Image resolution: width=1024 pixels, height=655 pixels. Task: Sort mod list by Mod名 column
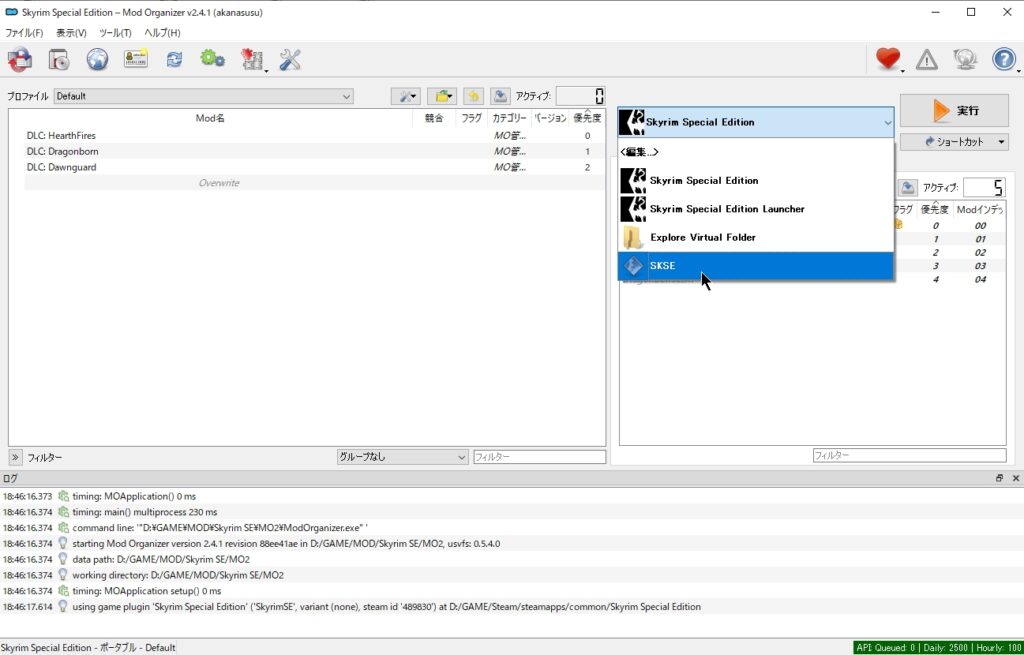point(210,118)
